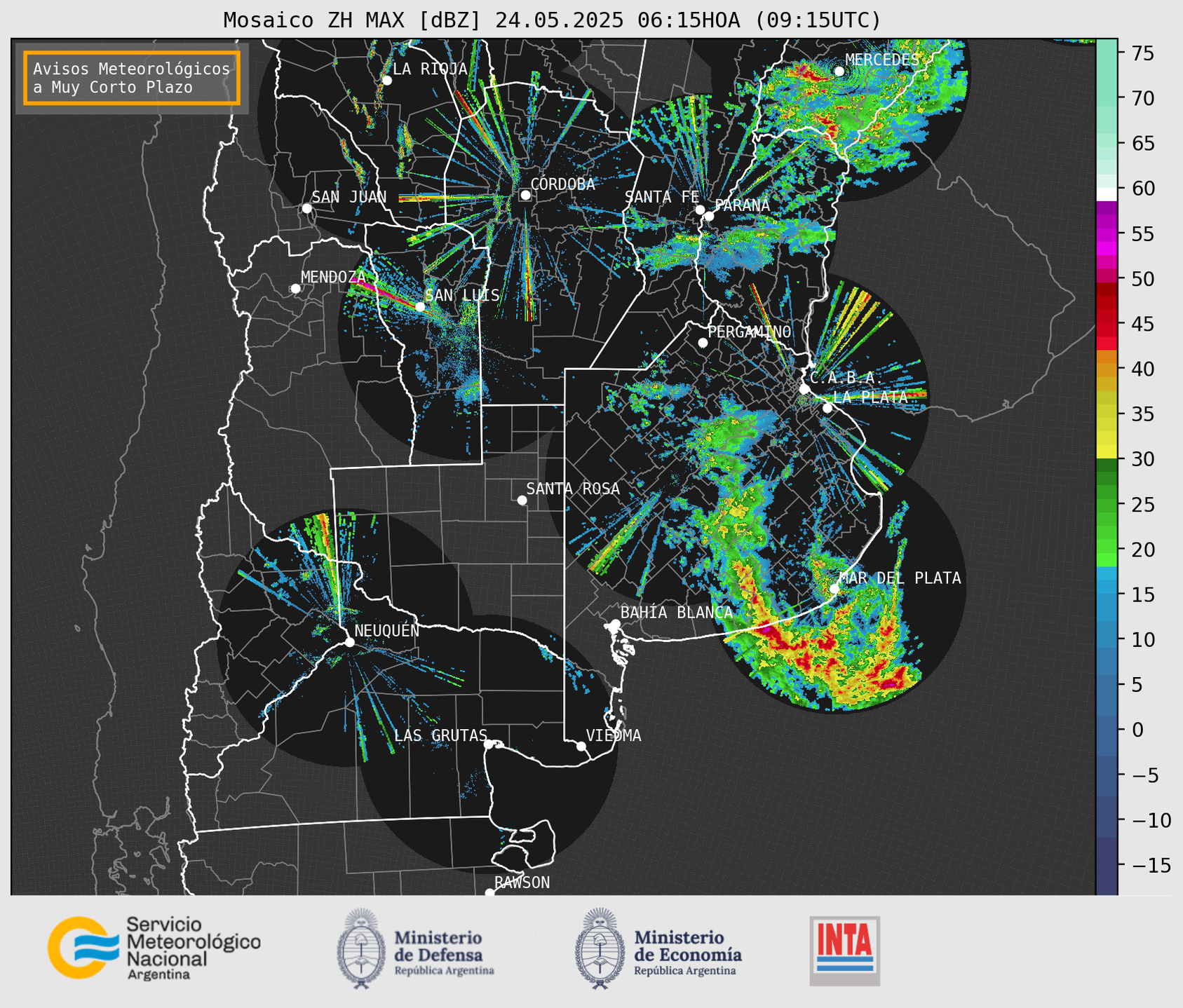The image size is (1183, 1008).
Task: Click the SAN LUIS label
Action: (462, 295)
